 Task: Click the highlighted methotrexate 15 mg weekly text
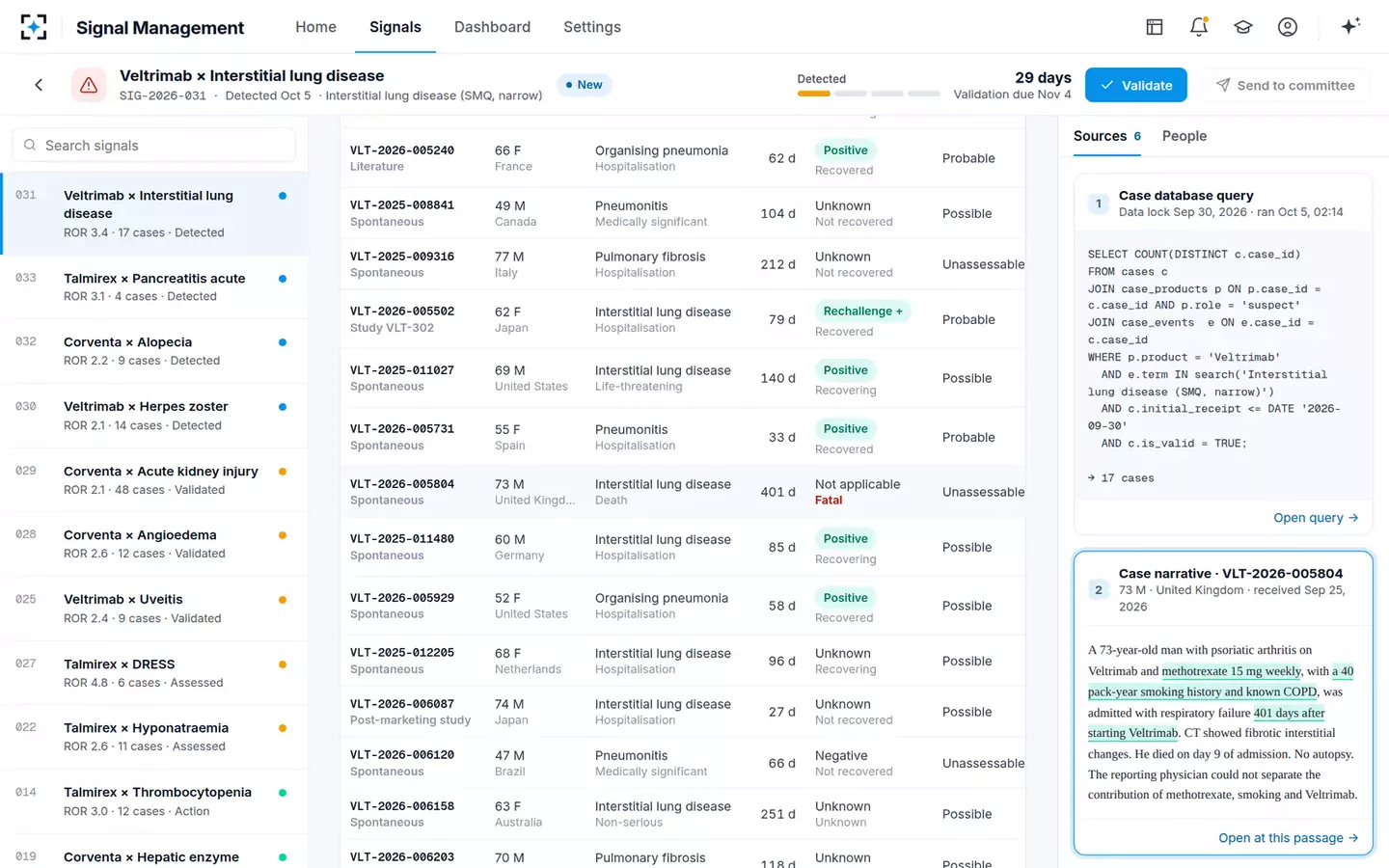pyautogui.click(x=1232, y=671)
